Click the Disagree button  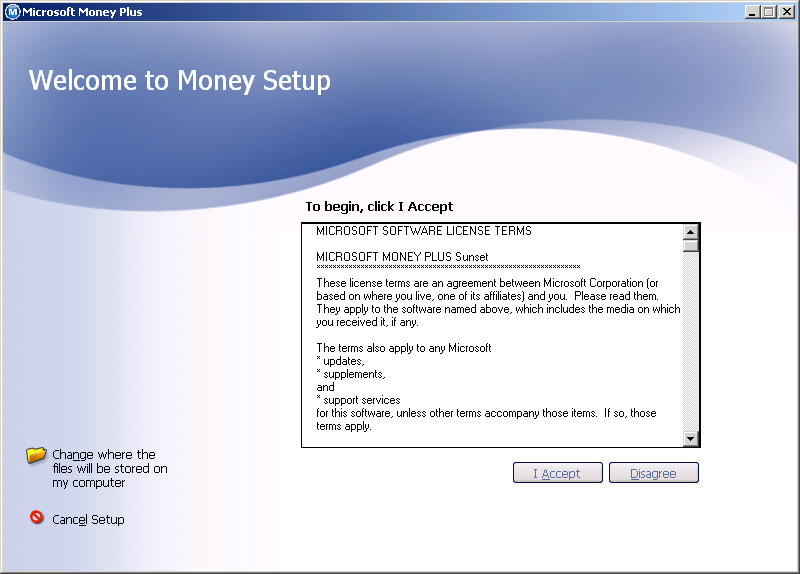click(654, 472)
